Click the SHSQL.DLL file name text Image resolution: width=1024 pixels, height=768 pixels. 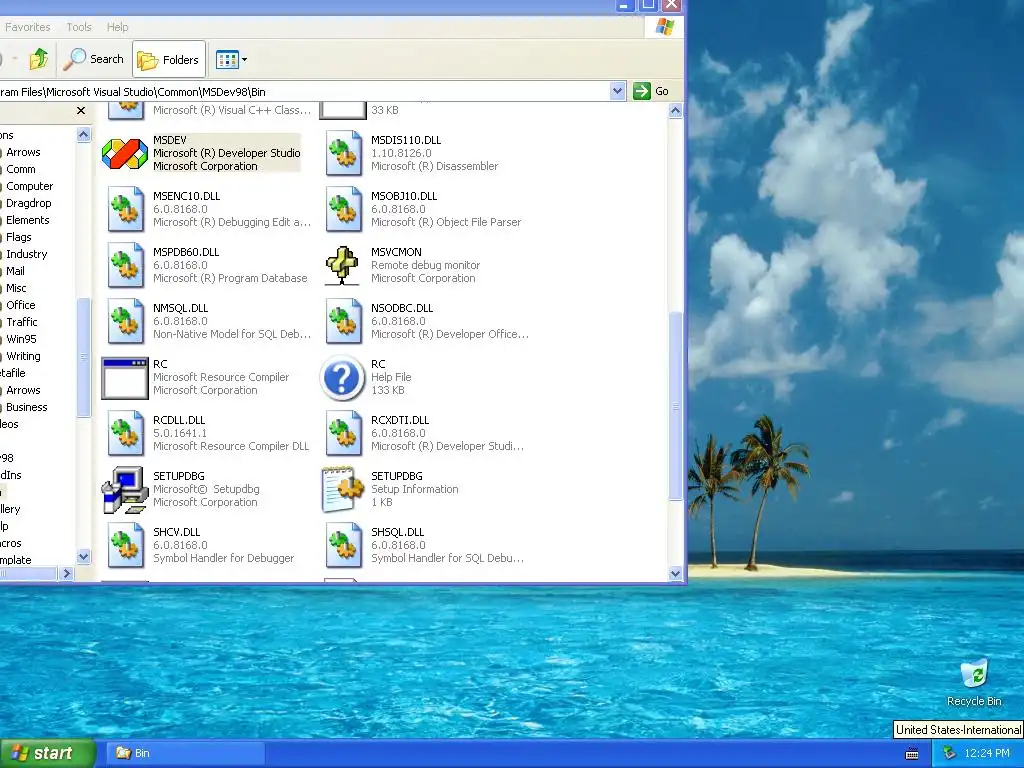(x=397, y=532)
